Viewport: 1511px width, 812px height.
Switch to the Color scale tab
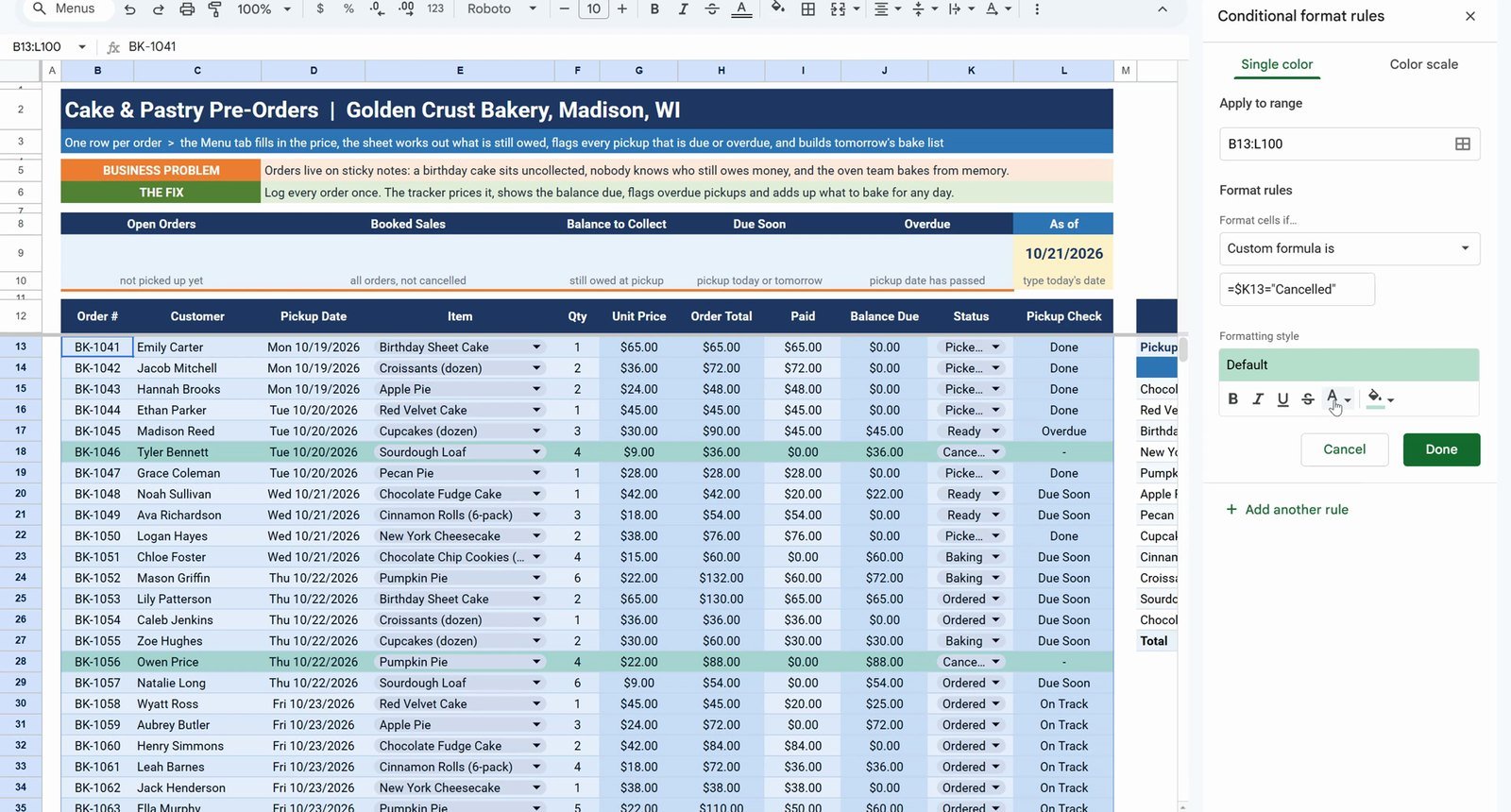coord(1423,64)
